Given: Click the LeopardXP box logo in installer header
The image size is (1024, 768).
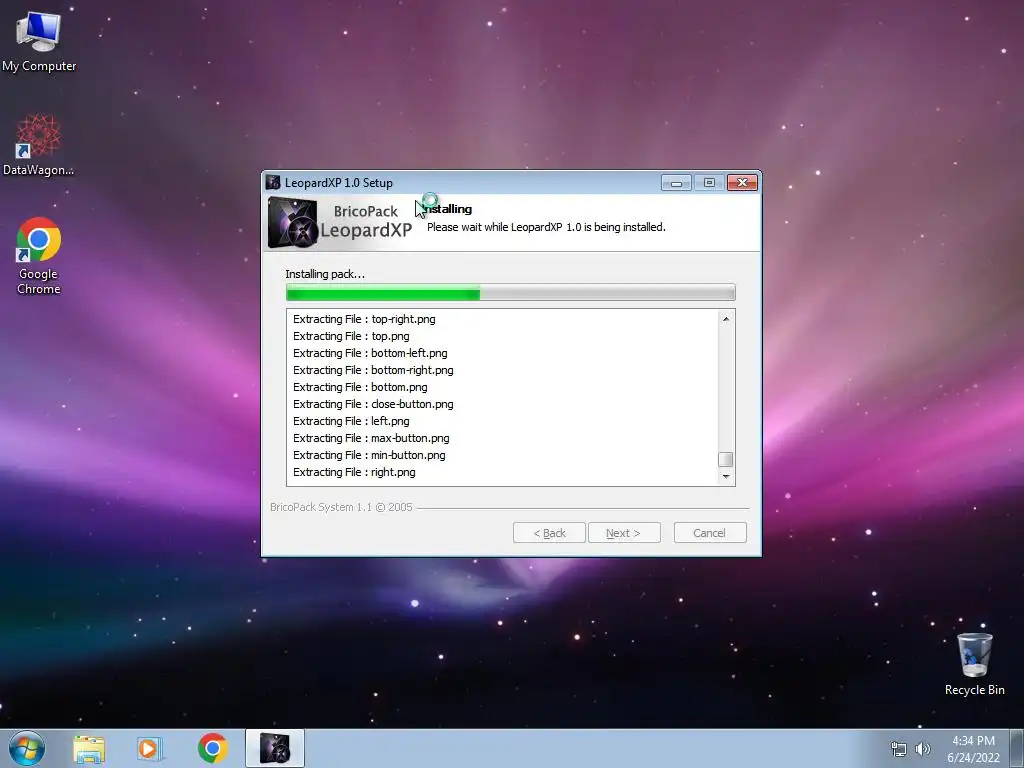Looking at the screenshot, I should (292, 223).
